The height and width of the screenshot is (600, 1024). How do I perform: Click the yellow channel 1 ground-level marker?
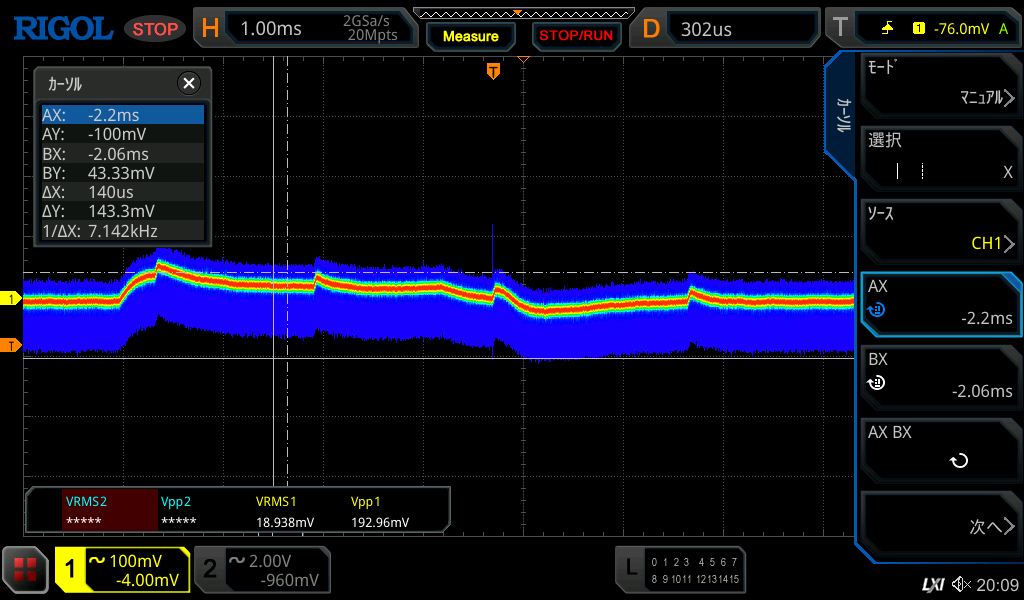tap(12, 299)
